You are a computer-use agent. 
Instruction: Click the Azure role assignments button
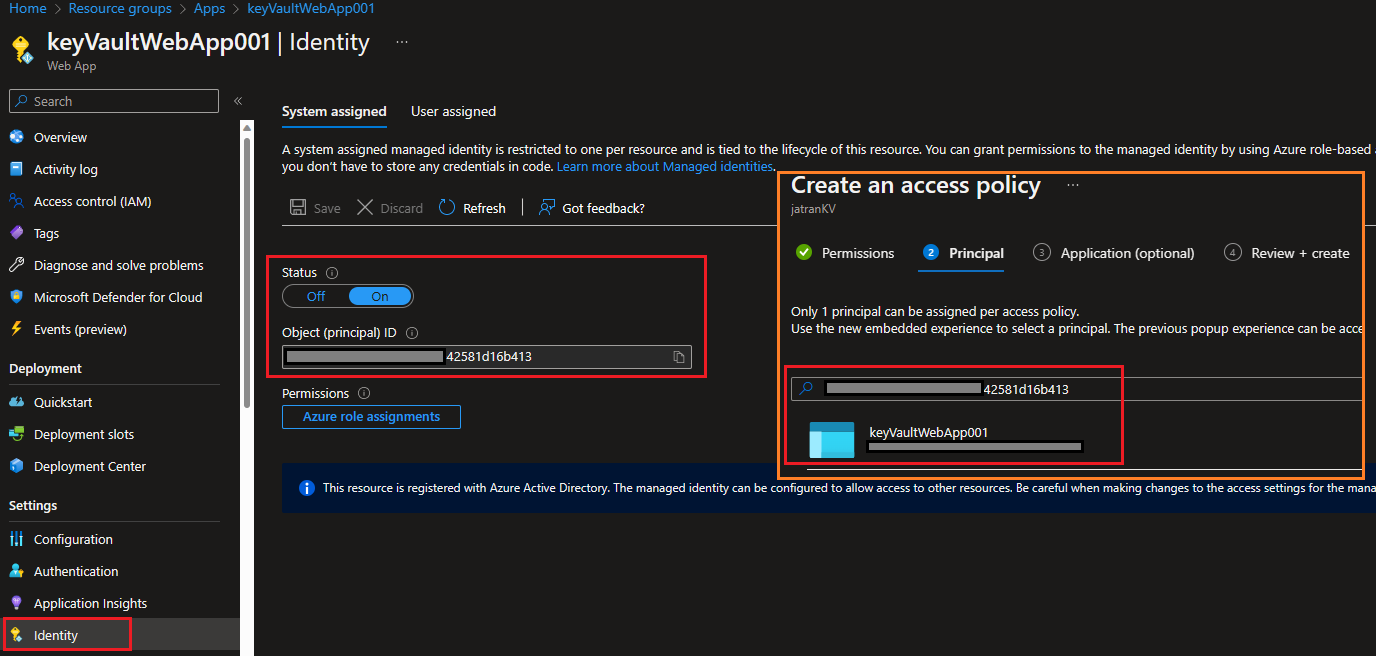coord(371,416)
